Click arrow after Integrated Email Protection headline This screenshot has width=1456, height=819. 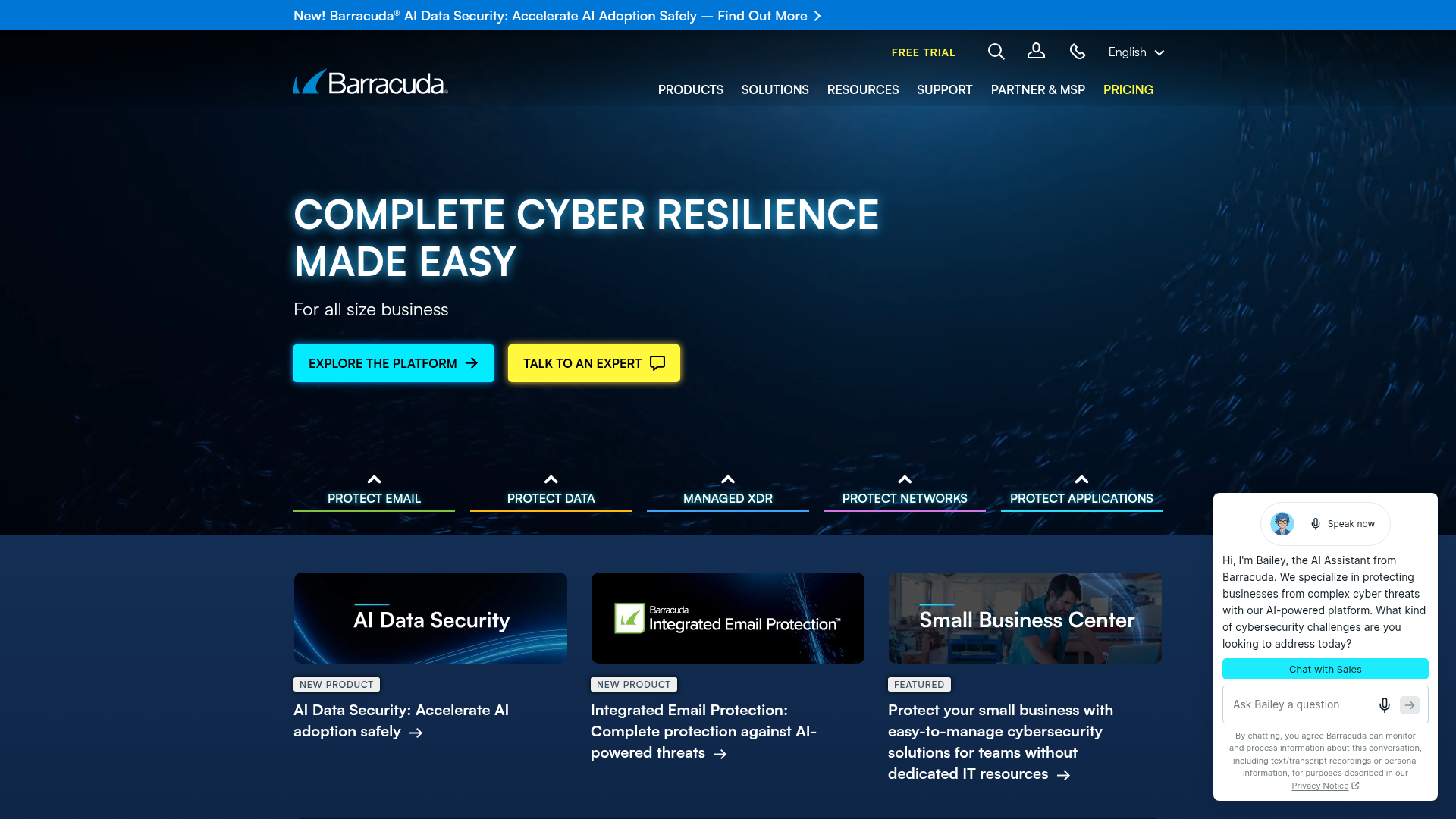pos(720,754)
